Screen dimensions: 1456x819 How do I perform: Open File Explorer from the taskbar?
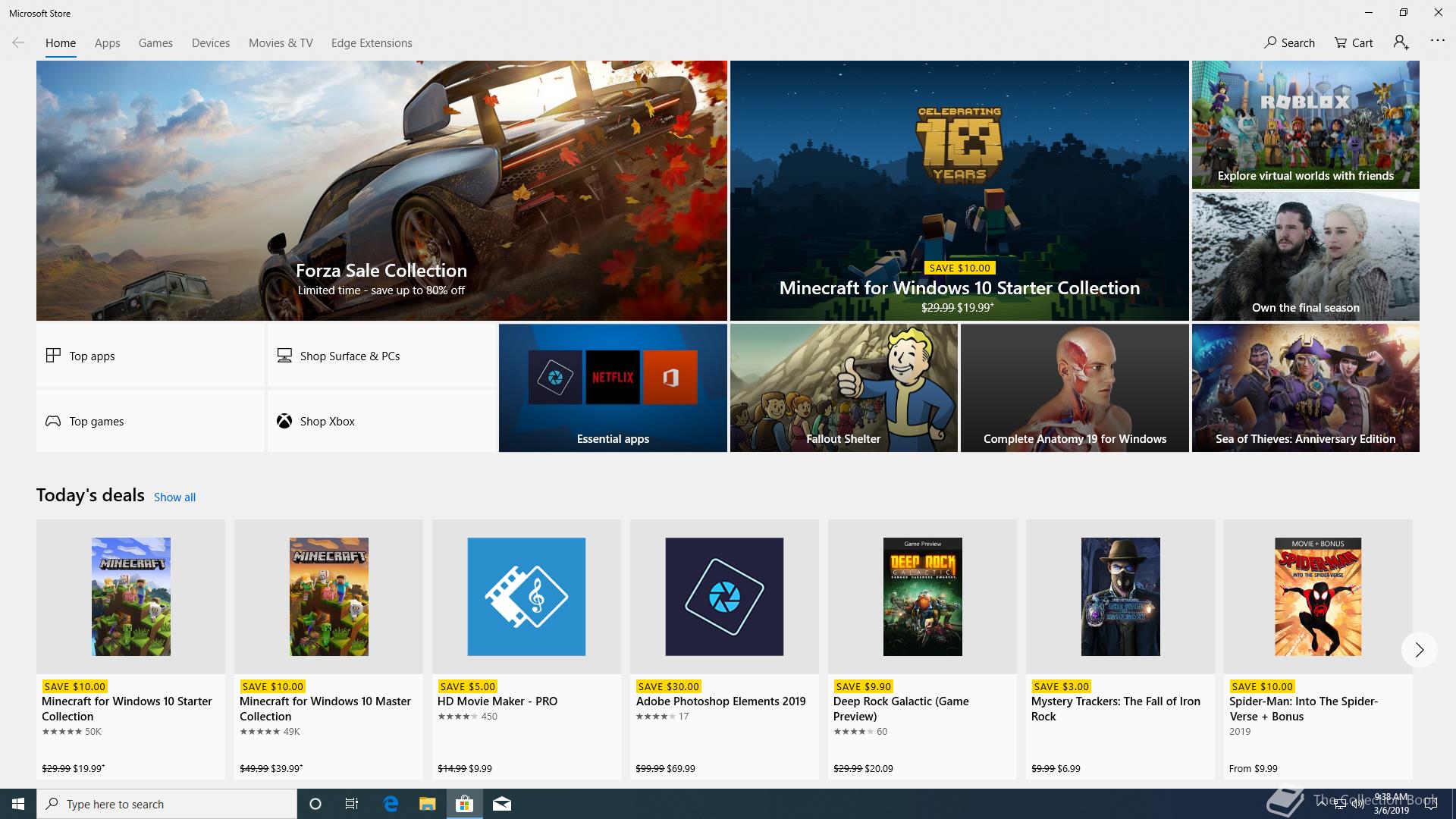[427, 804]
